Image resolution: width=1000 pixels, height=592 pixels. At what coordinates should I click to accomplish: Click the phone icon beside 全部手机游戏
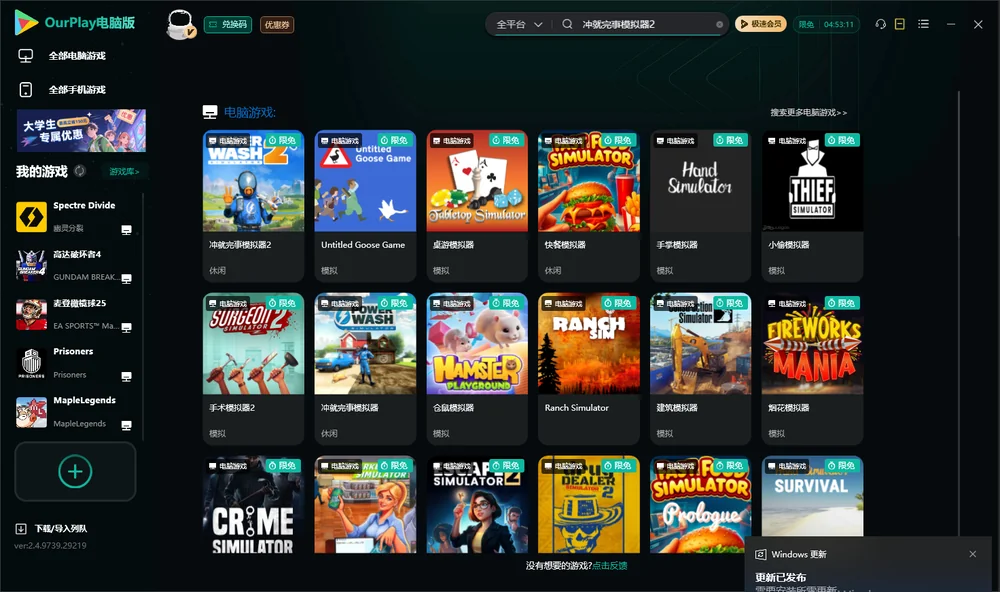26,90
